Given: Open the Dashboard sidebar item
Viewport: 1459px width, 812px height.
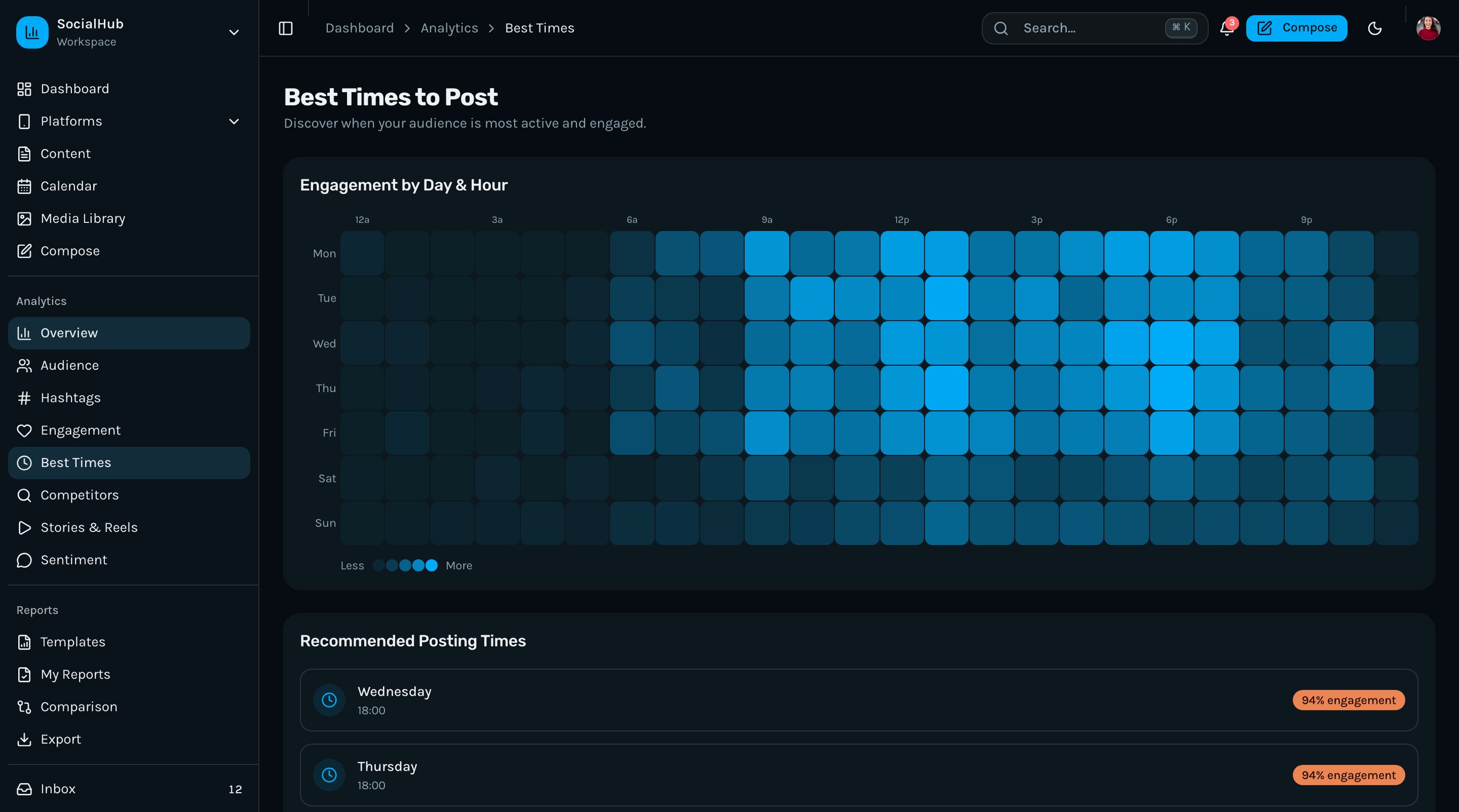Looking at the screenshot, I should coord(129,89).
